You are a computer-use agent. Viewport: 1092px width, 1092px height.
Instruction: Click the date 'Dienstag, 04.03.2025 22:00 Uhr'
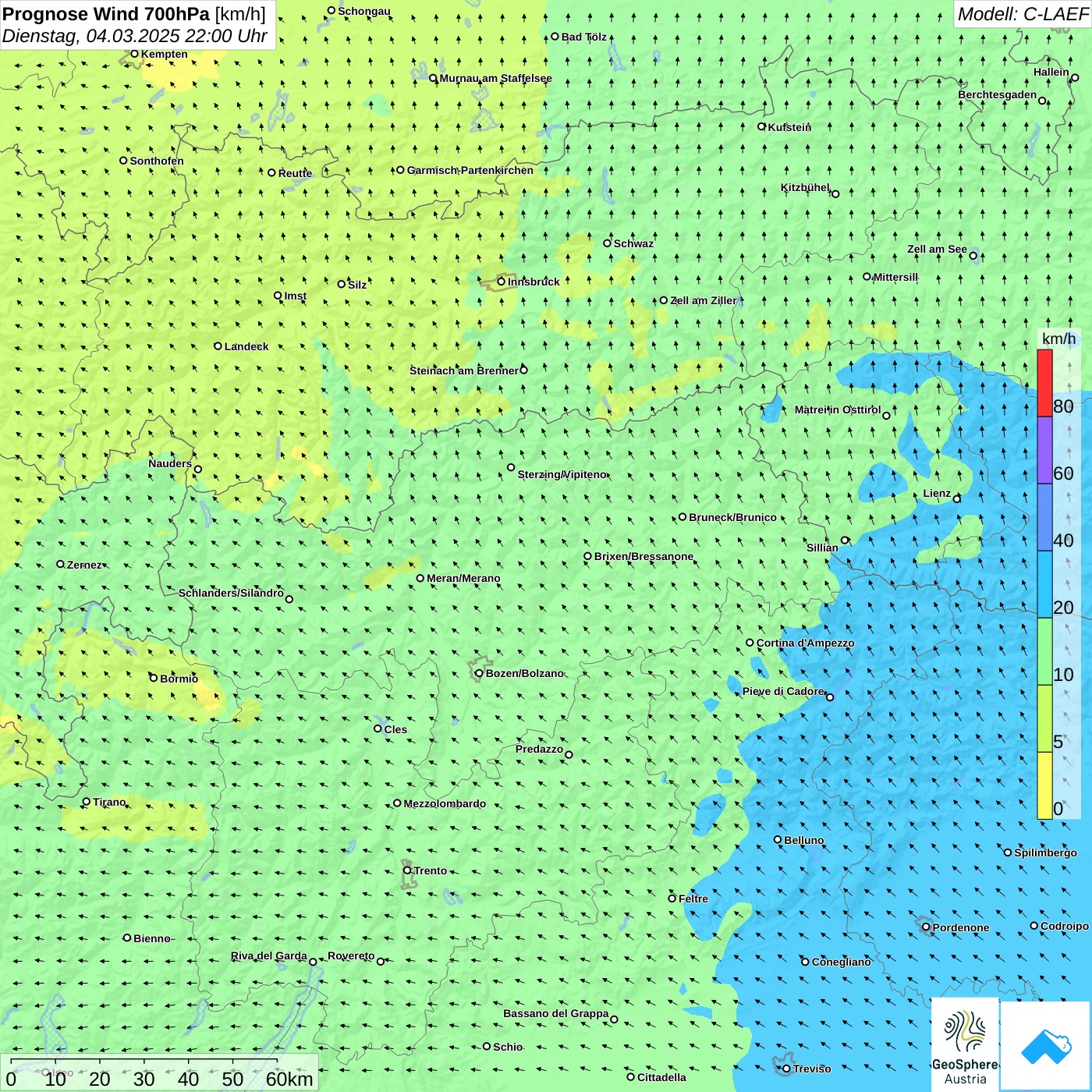click(135, 36)
